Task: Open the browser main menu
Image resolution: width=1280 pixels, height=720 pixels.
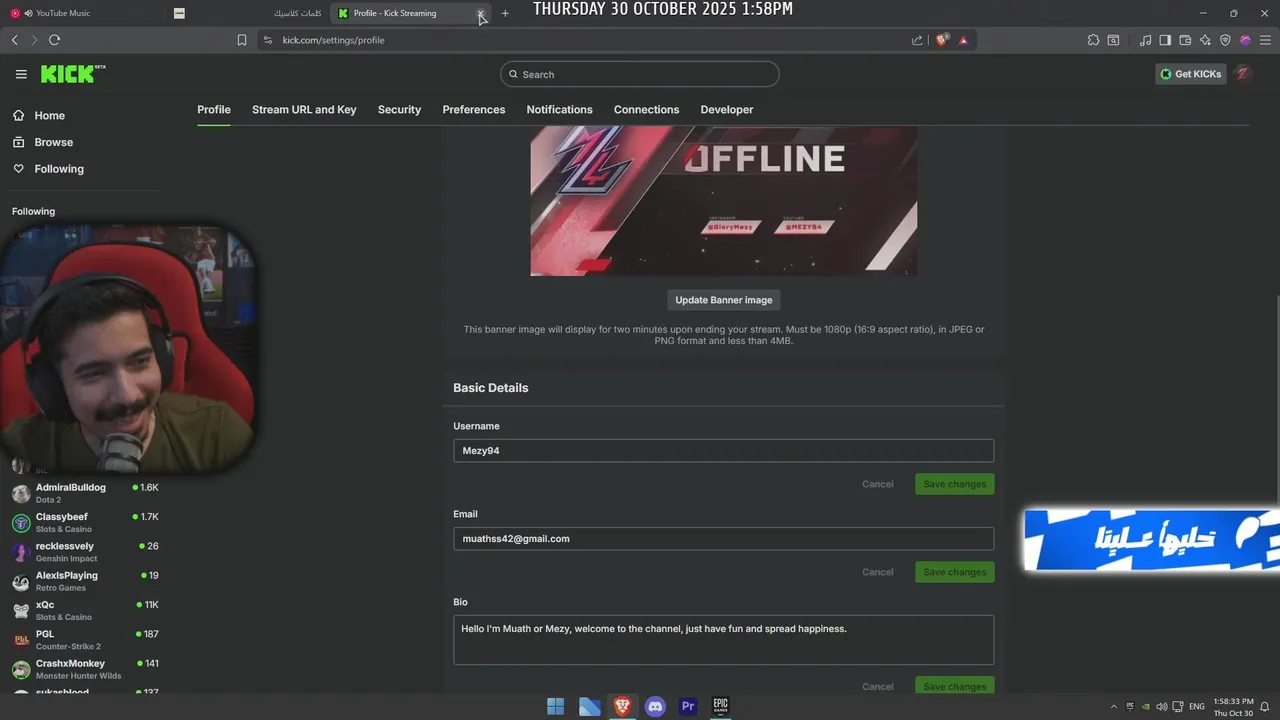Action: 1265,40
